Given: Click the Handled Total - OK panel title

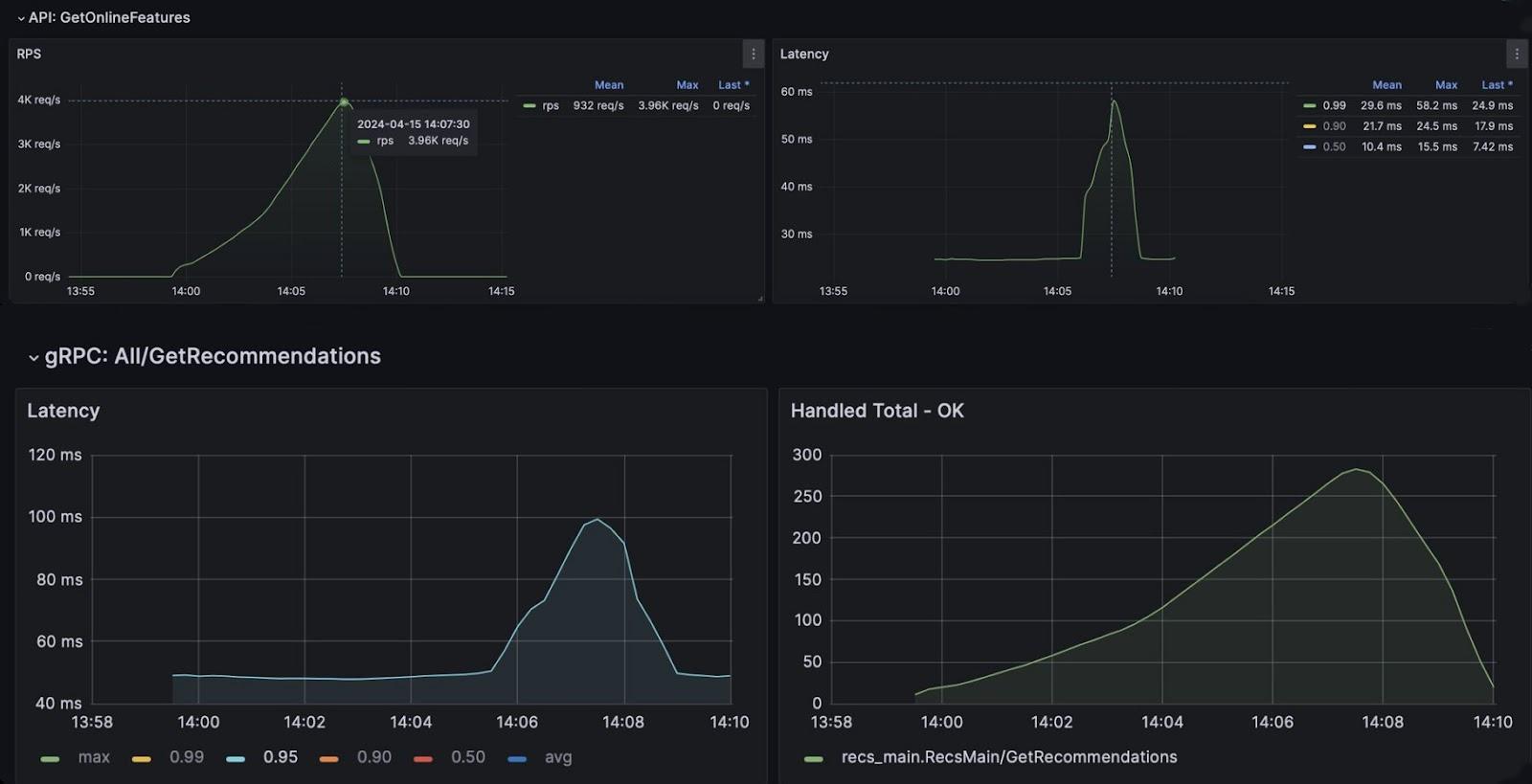Looking at the screenshot, I should (876, 411).
